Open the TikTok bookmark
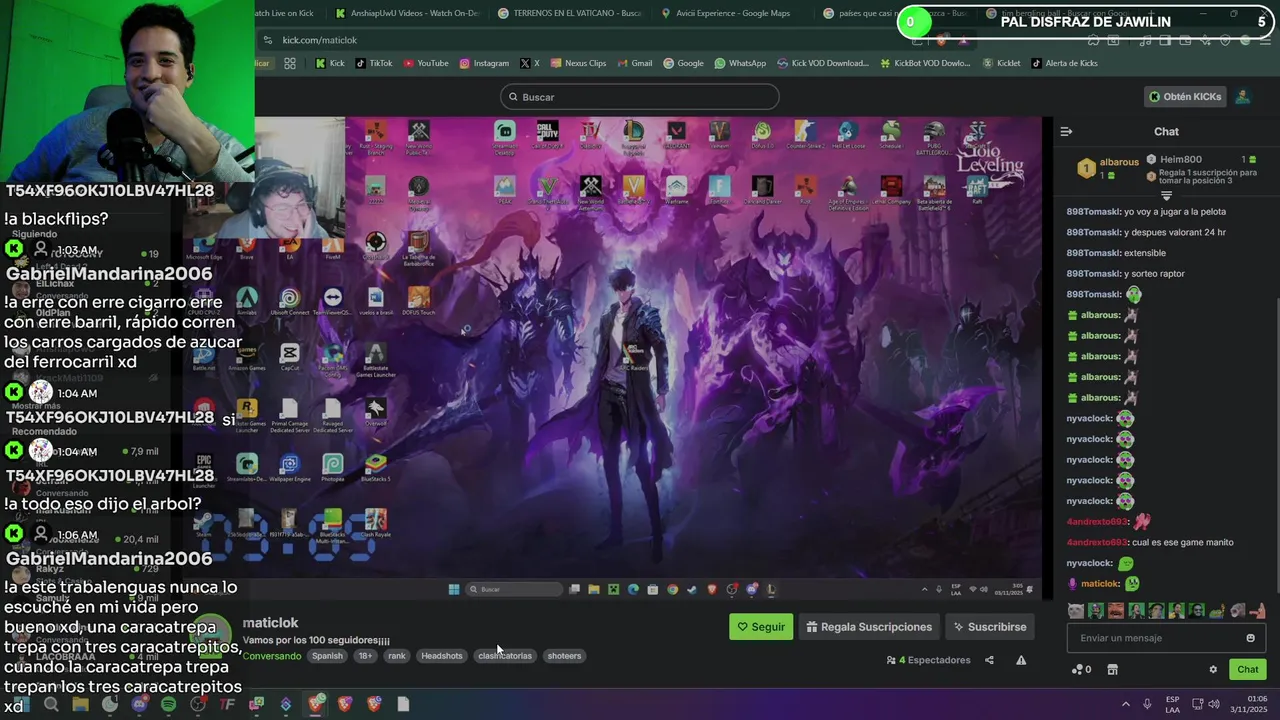This screenshot has height=720, width=1280. click(x=374, y=63)
